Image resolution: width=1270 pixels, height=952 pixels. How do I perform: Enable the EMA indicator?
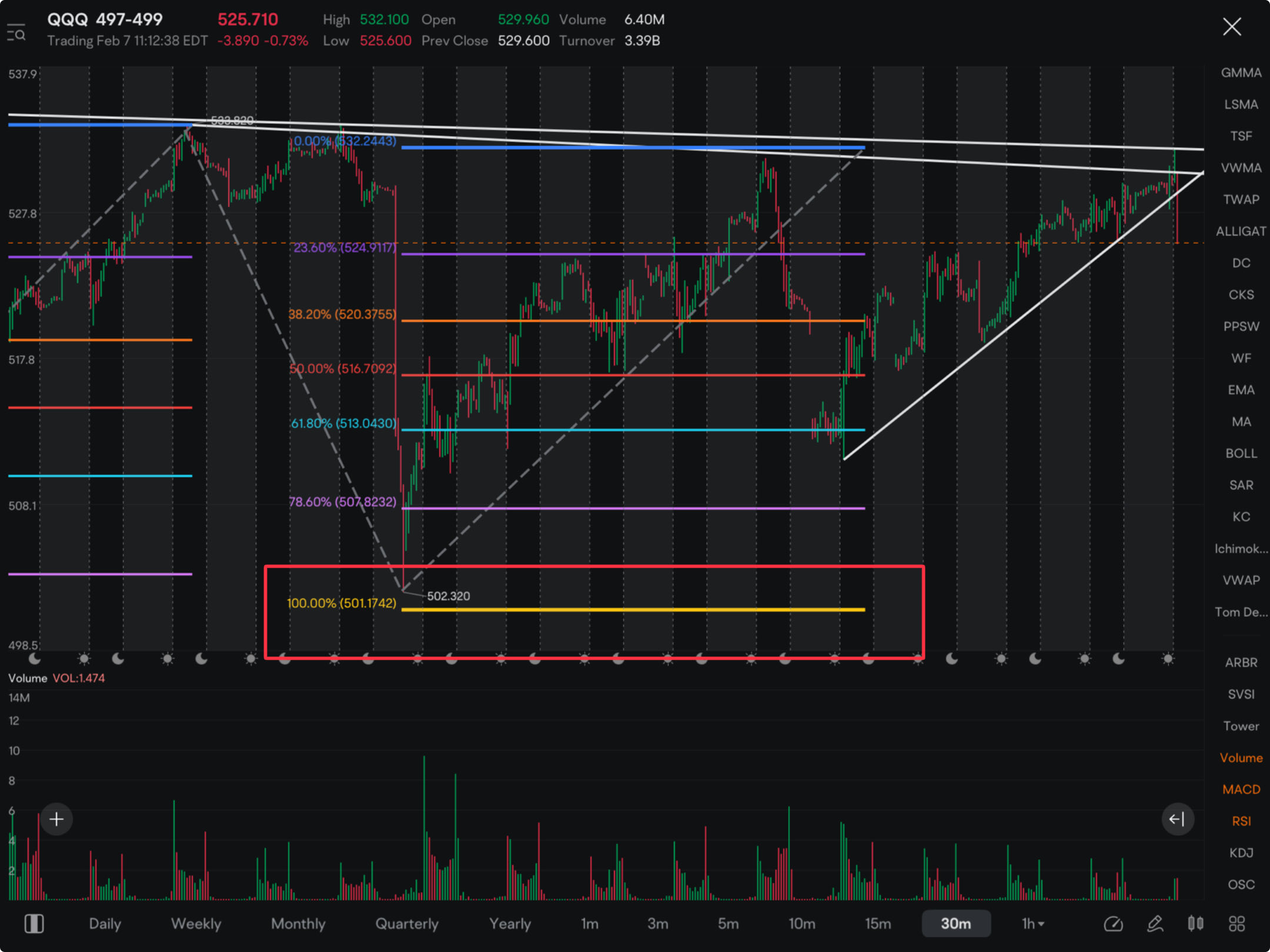[1241, 390]
